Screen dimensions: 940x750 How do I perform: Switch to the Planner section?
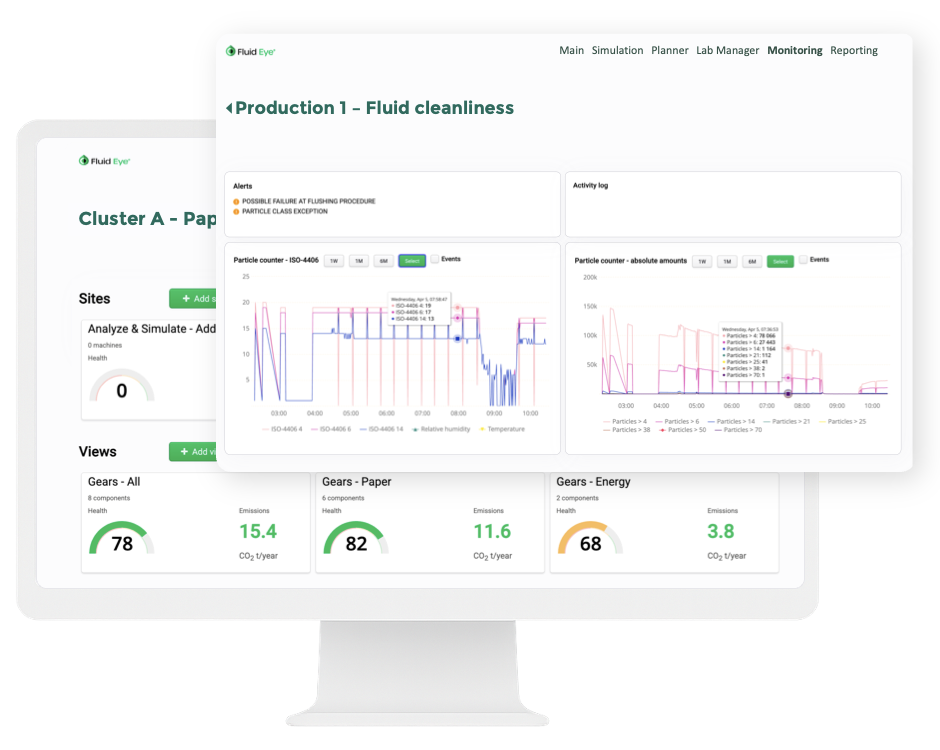click(670, 50)
